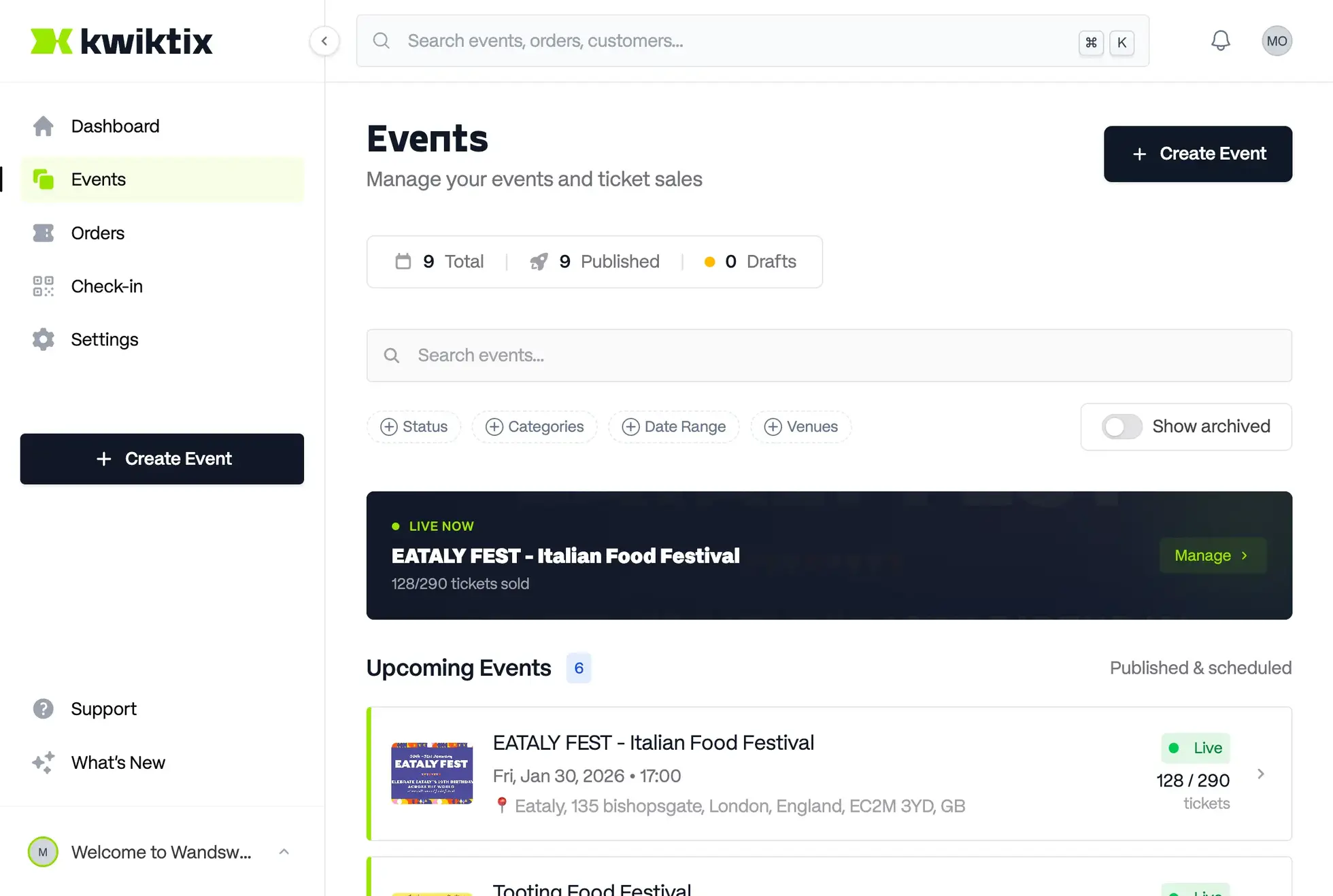Open the MO user avatar menu
This screenshot has height=896, width=1333.
(x=1277, y=41)
